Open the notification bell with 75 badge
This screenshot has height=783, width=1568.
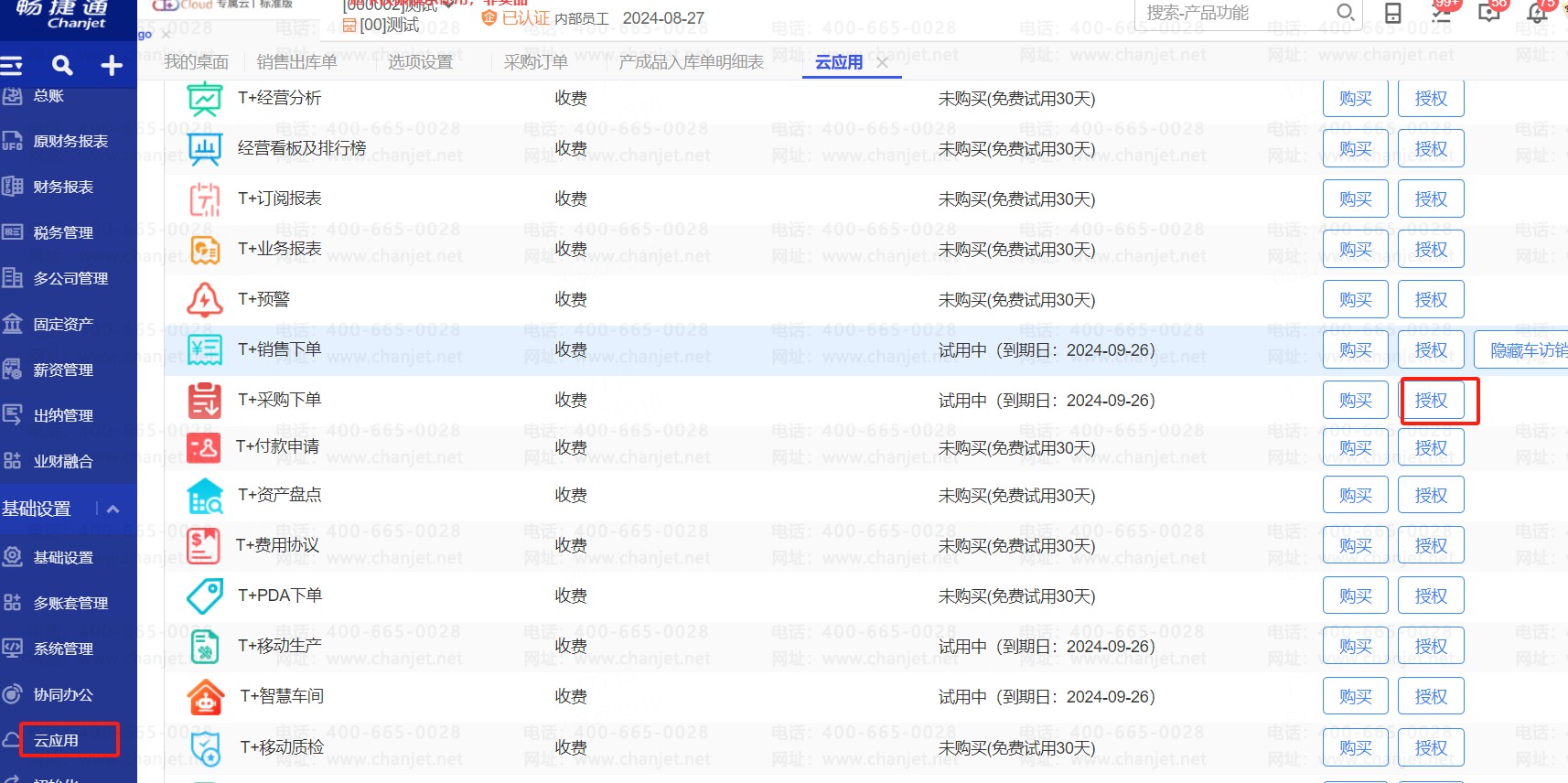[1539, 12]
